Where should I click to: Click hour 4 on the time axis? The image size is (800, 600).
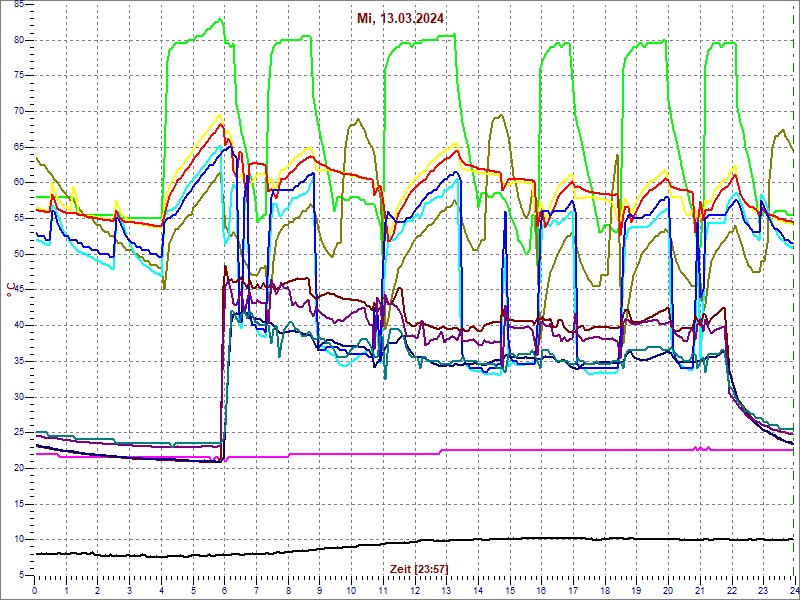[x=161, y=590]
